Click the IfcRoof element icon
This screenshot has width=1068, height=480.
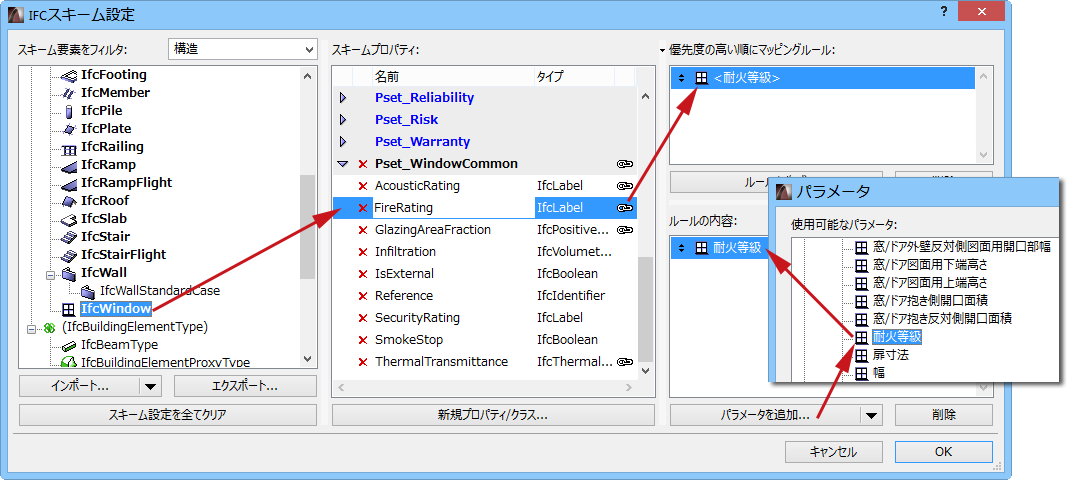click(68, 201)
